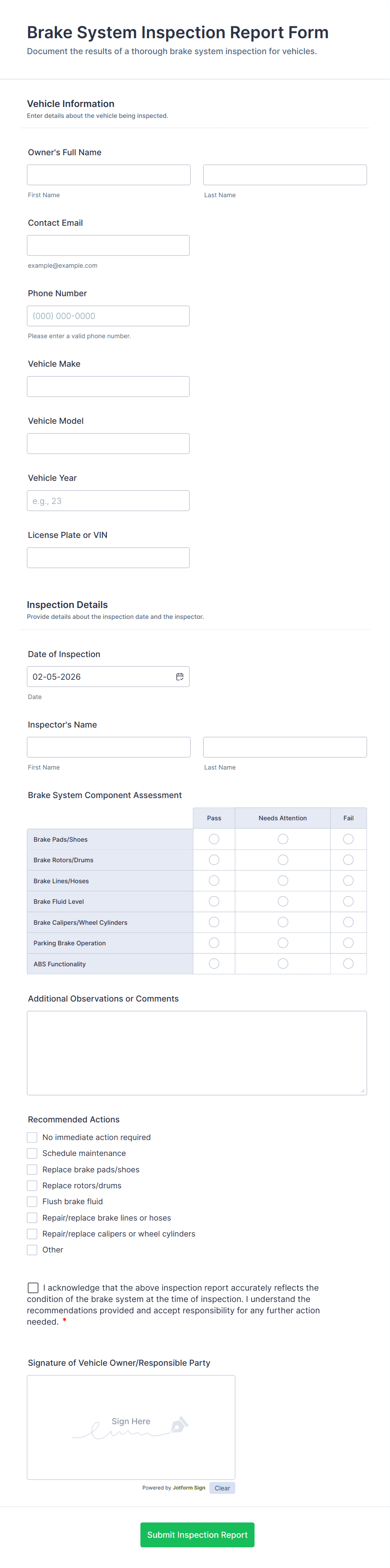Clear the signature field
Image resolution: width=390 pixels, height=1568 pixels.
click(x=222, y=1488)
